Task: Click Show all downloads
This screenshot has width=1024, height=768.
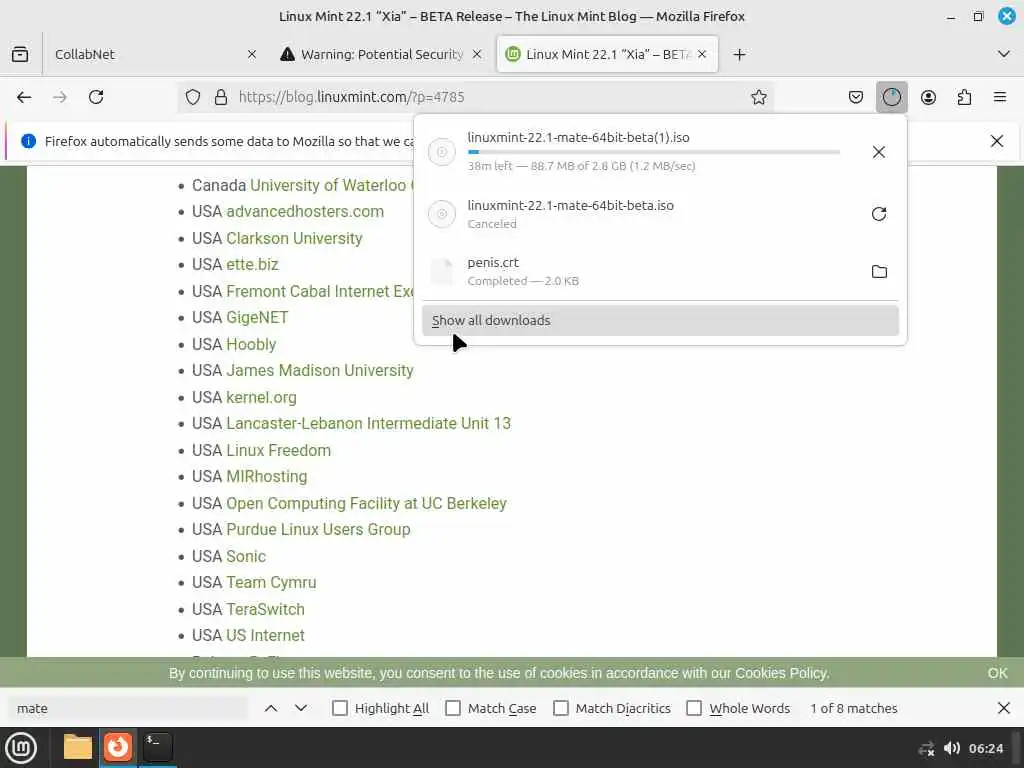Action: [x=660, y=320]
